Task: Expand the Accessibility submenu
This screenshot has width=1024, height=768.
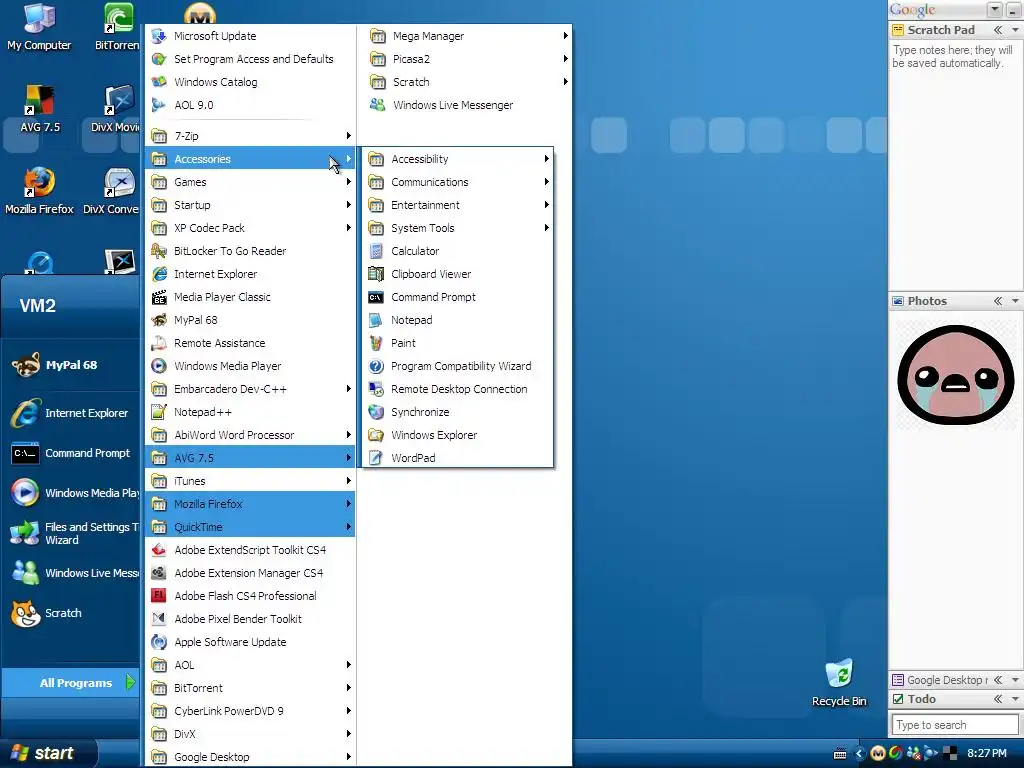Action: click(x=457, y=159)
